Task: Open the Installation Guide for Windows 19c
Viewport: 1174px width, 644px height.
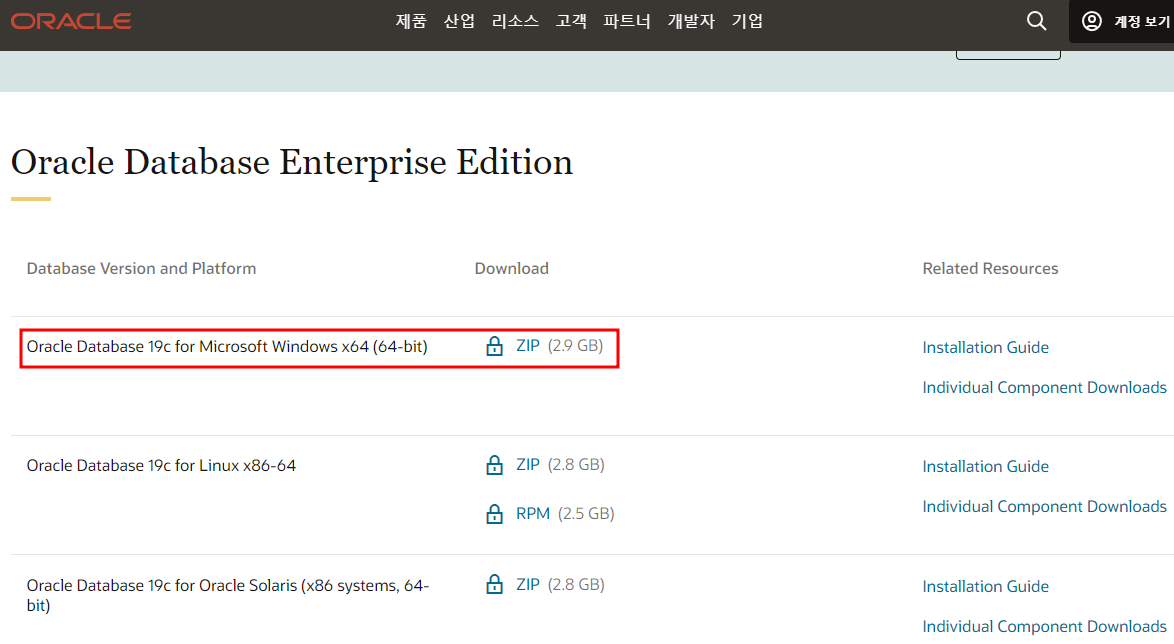Action: 985,347
